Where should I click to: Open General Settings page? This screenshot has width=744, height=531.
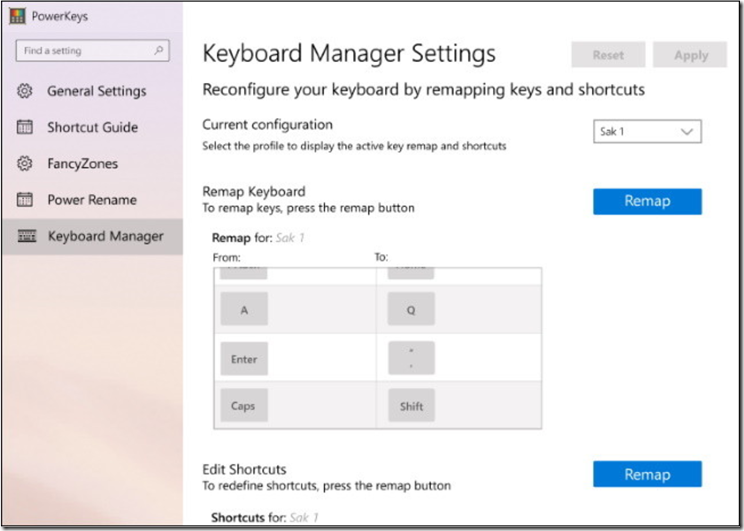pyautogui.click(x=96, y=91)
